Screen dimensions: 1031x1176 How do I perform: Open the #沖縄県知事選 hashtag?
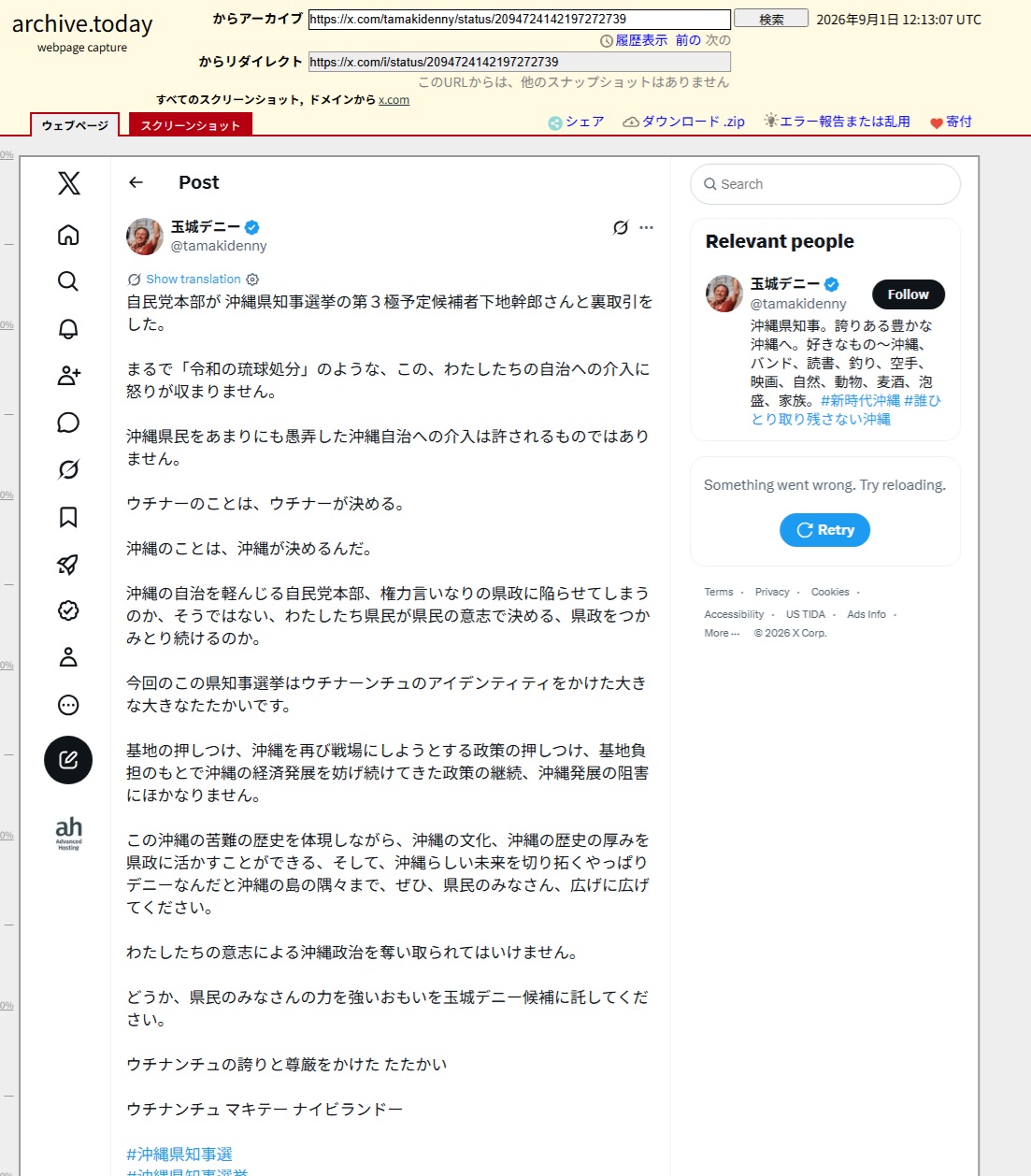[x=179, y=1154]
